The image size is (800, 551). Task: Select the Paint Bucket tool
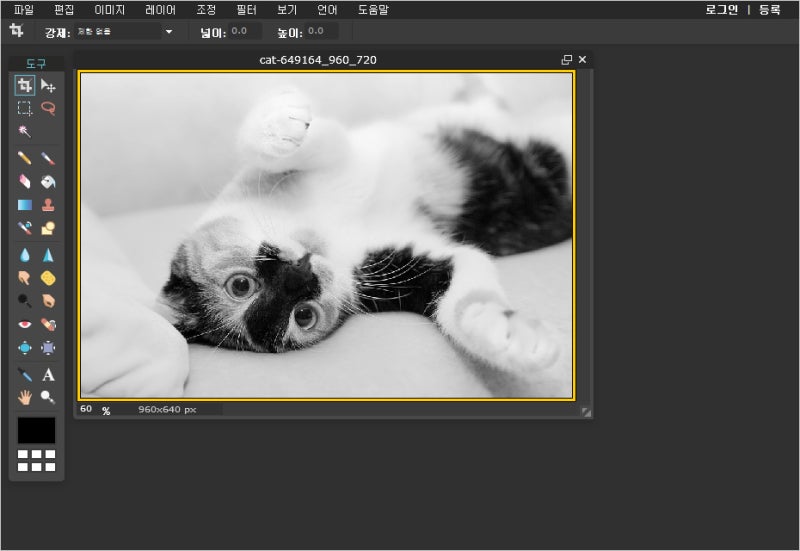(48, 182)
